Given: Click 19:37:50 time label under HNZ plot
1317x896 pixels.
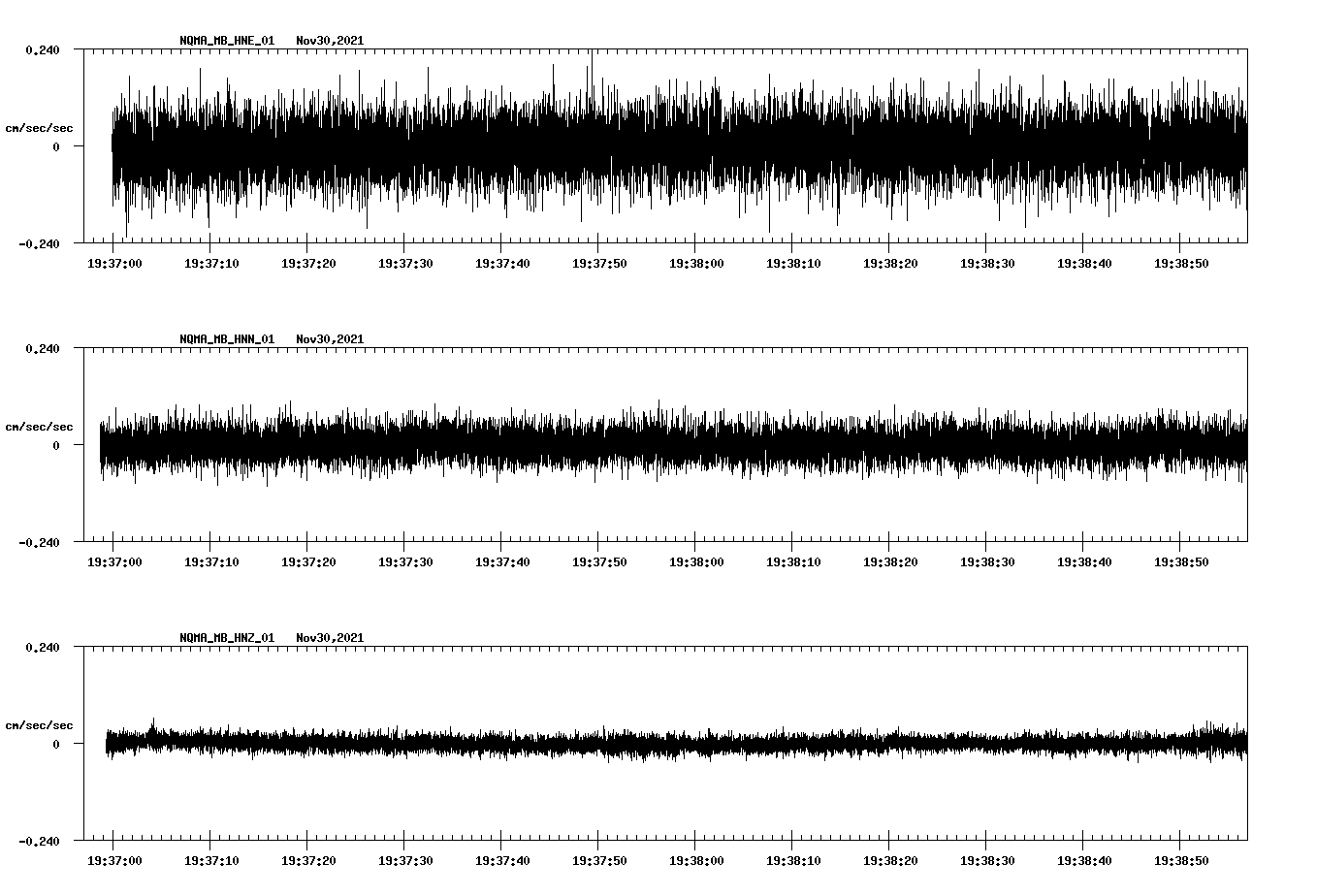Looking at the screenshot, I should 599,861.
